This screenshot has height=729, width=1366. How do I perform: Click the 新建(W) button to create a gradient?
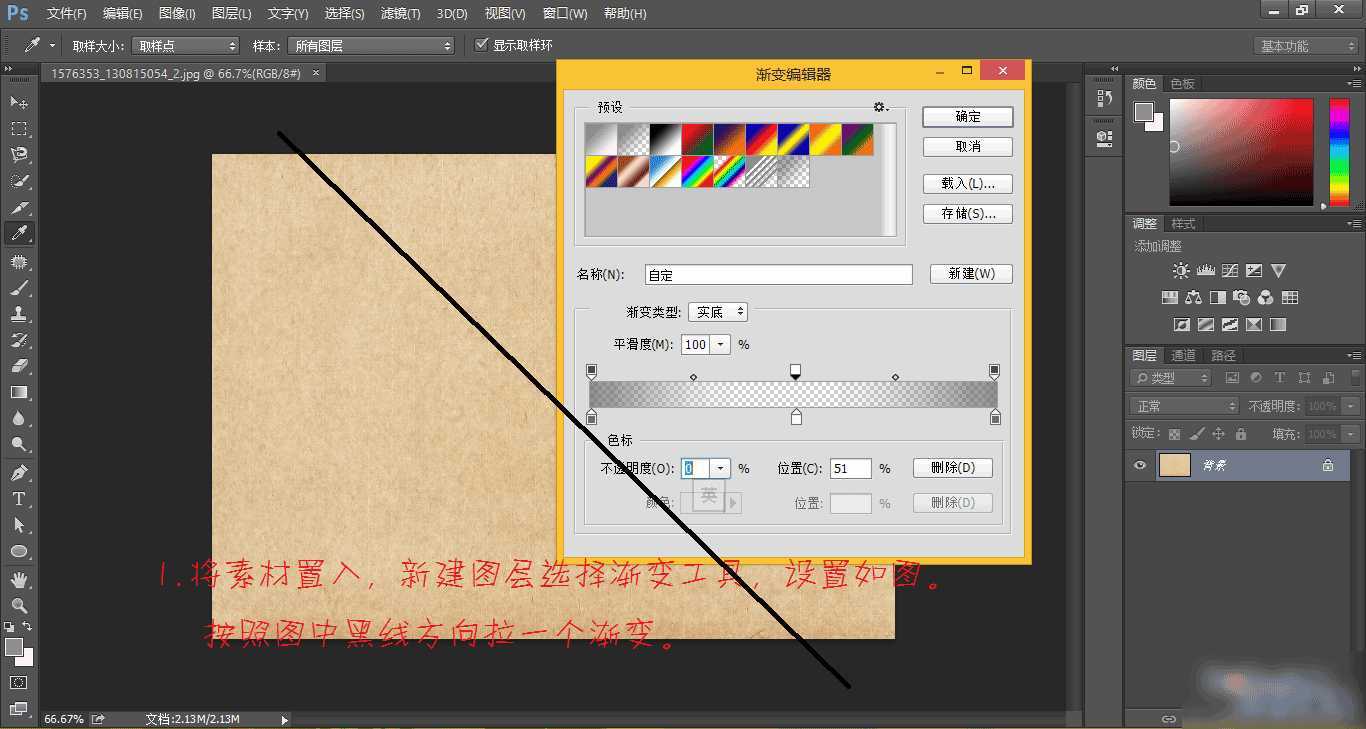[970, 273]
